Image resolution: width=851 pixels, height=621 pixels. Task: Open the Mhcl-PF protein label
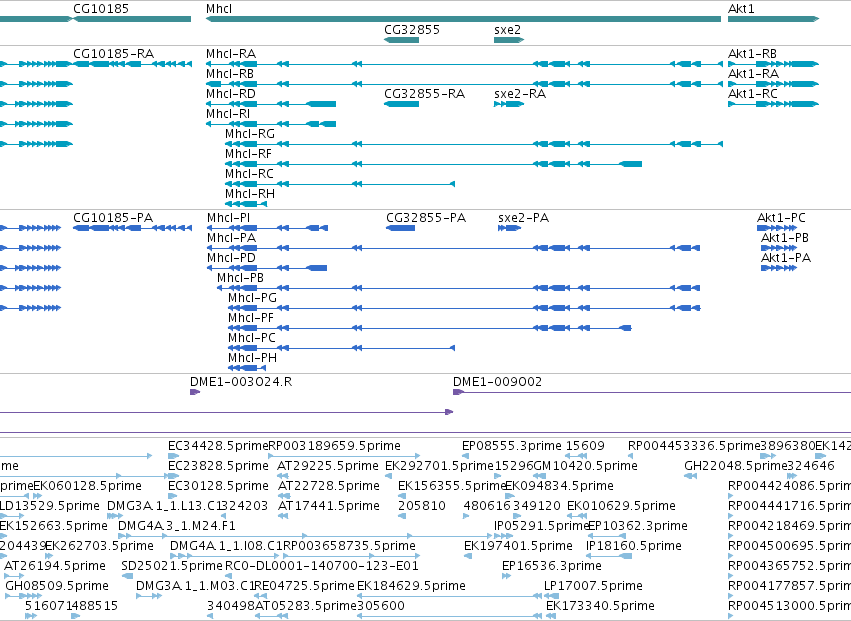click(251, 318)
